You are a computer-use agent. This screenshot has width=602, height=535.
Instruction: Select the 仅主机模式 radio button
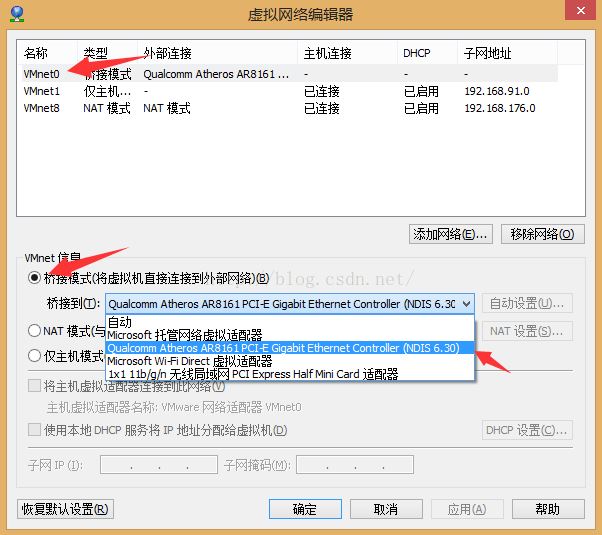coord(34,356)
